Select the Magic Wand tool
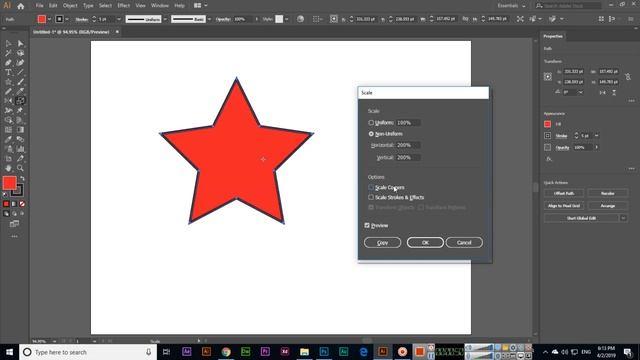Viewport: 640px width, 360px height. (8, 53)
